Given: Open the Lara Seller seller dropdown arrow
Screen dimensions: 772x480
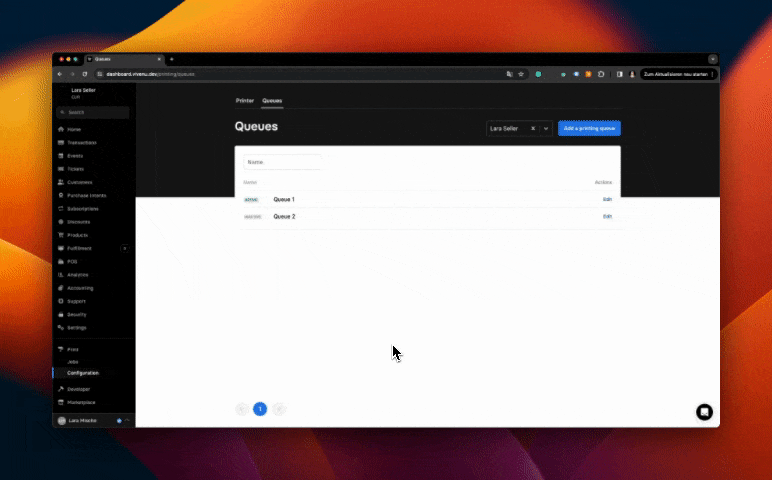Looking at the screenshot, I should (546, 128).
